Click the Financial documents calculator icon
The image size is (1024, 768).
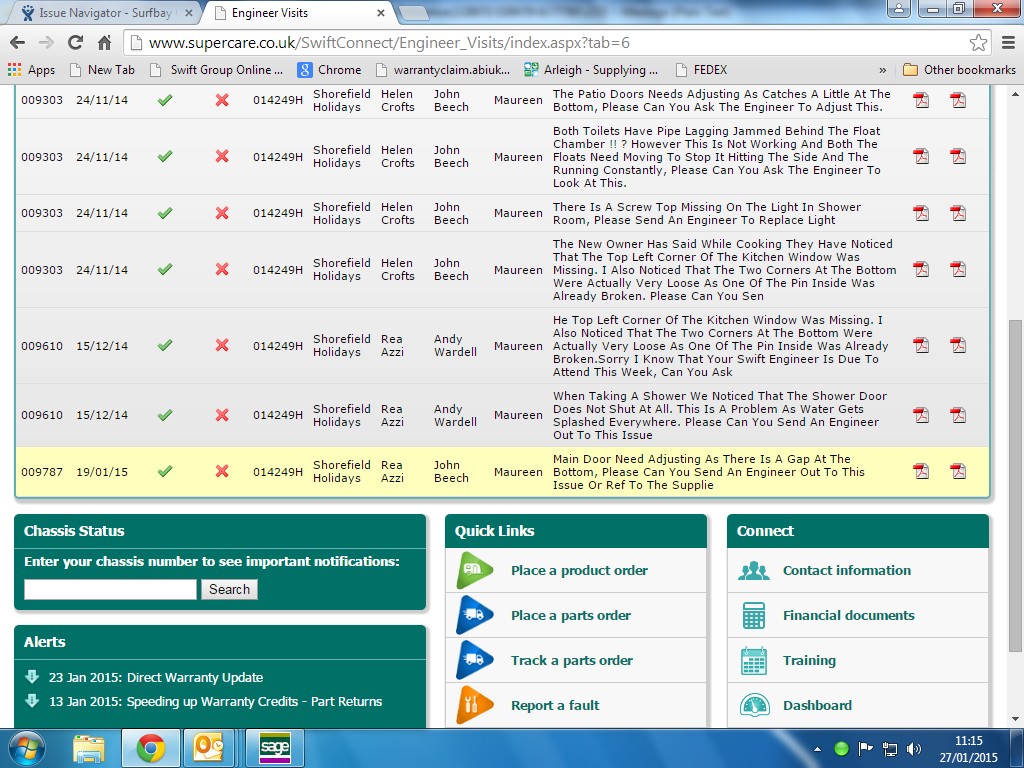point(754,616)
